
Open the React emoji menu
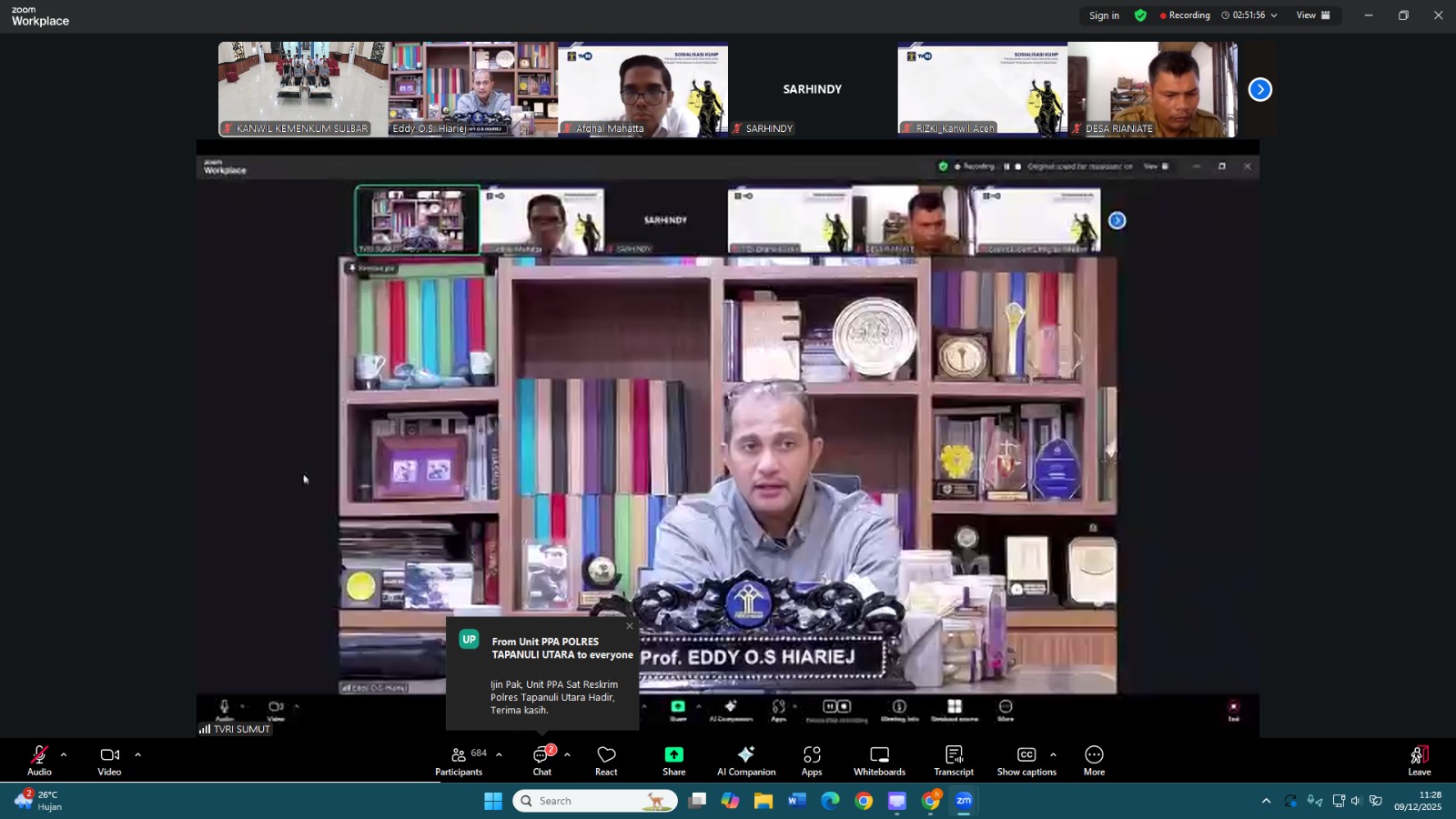coord(606,759)
